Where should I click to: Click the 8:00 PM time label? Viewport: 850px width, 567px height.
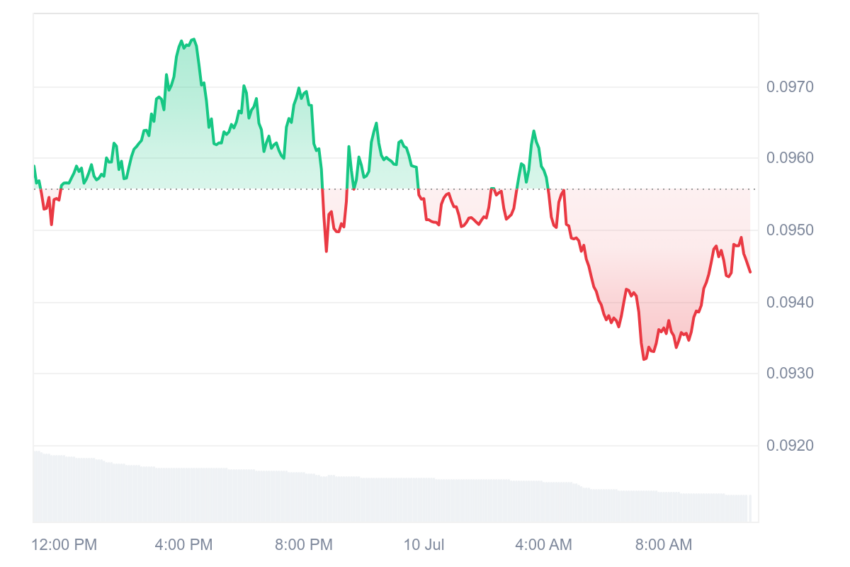304,544
